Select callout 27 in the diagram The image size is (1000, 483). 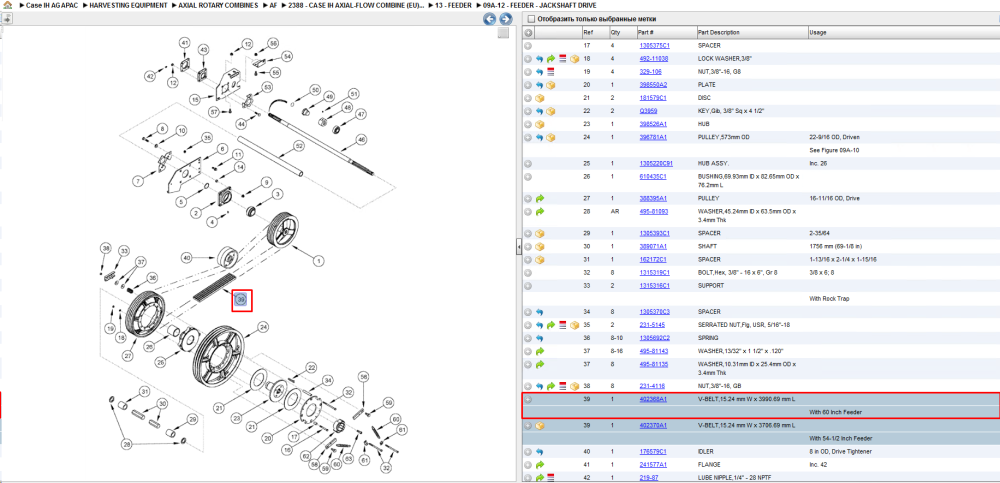click(x=128, y=355)
